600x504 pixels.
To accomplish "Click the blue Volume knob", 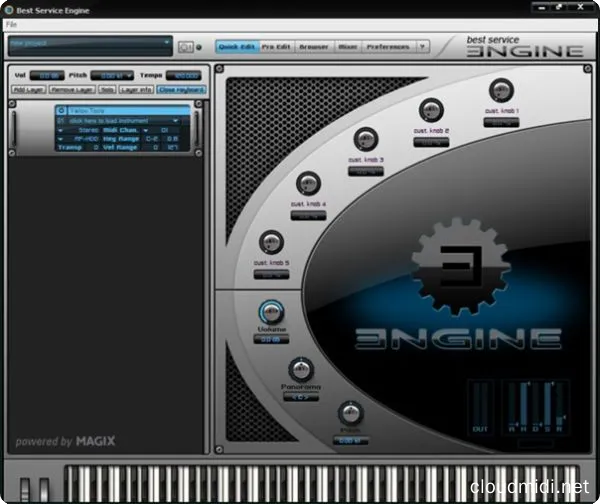I will (270, 311).
